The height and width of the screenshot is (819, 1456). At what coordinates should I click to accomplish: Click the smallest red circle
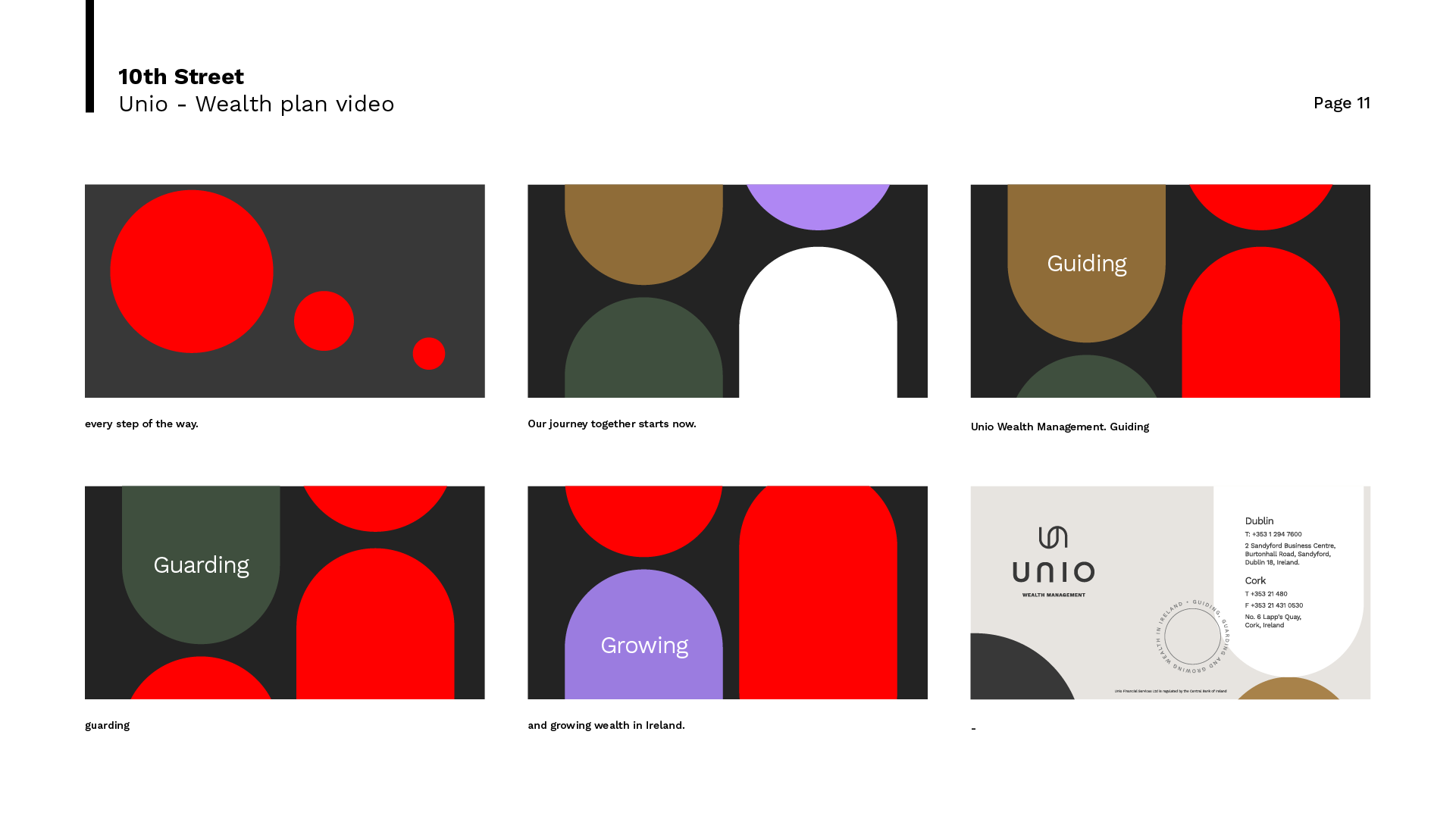point(429,354)
